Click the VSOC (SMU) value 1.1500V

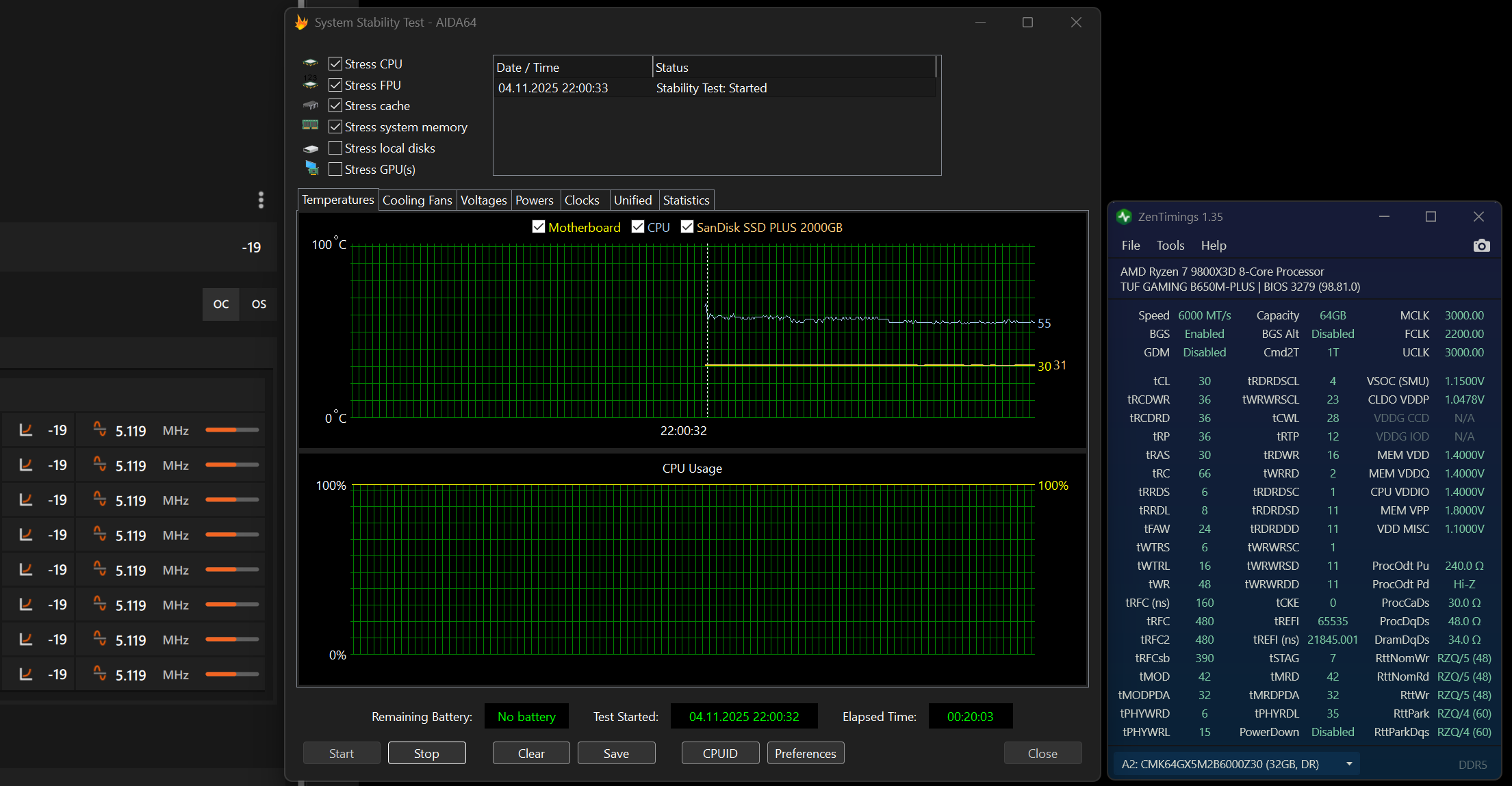[1464, 381]
